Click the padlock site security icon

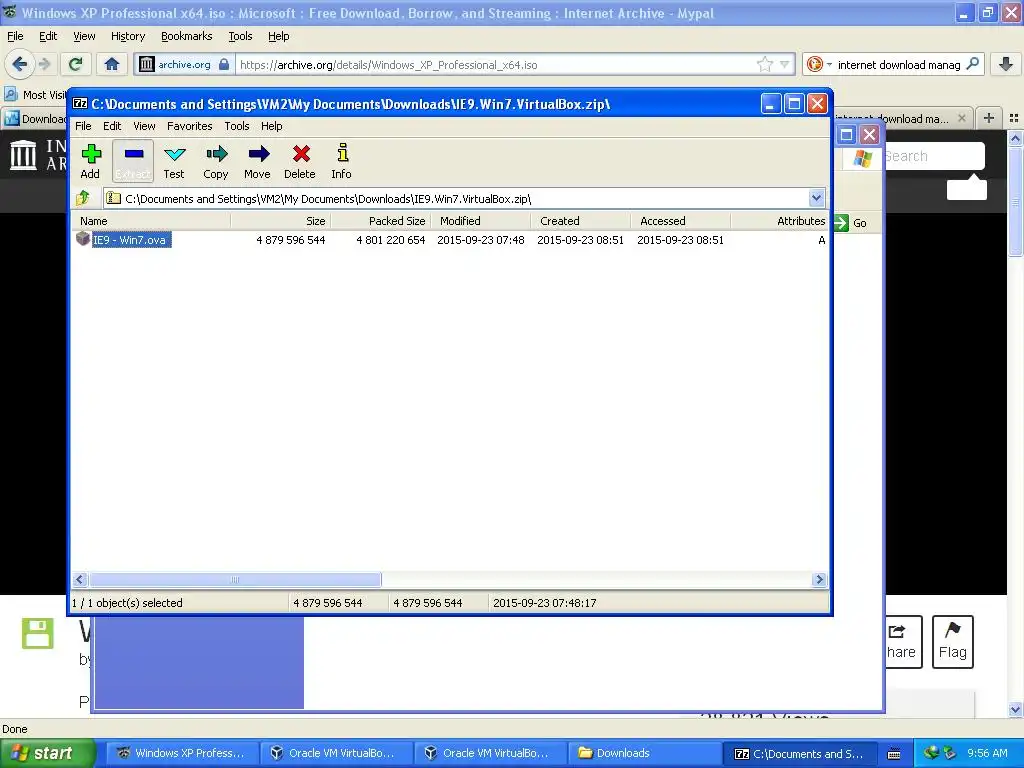(x=224, y=64)
